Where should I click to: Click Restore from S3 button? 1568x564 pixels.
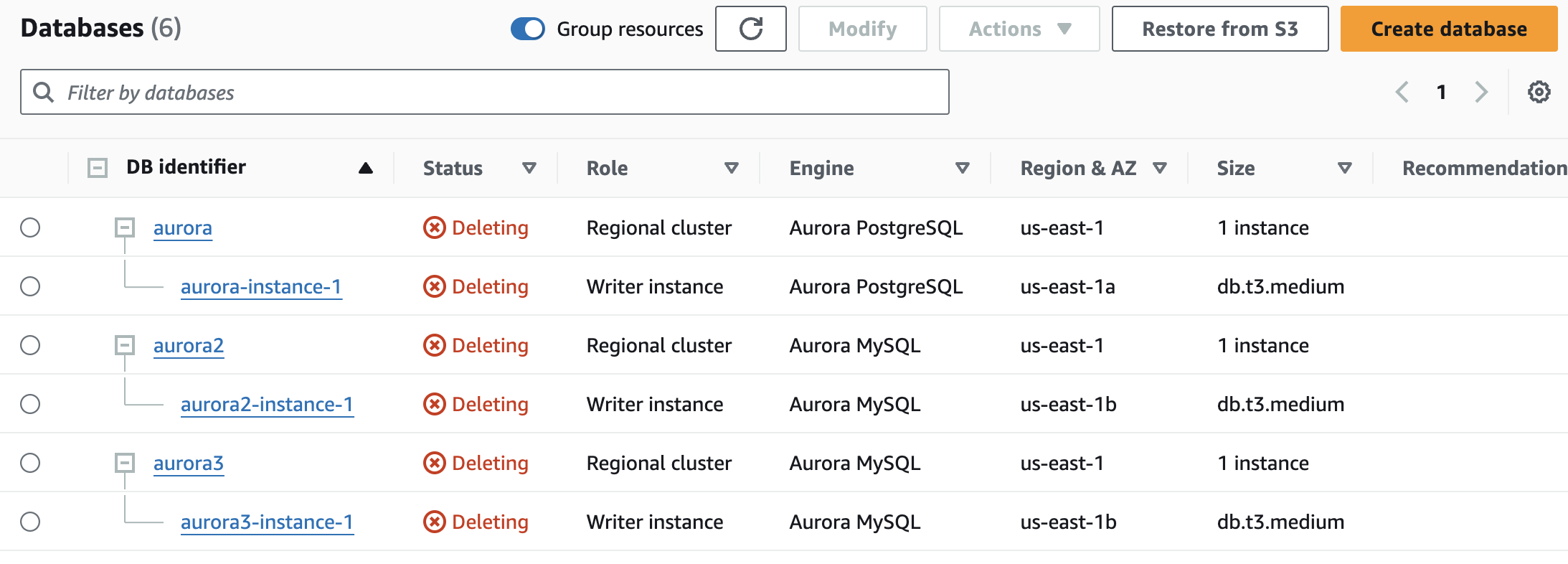point(1220,29)
